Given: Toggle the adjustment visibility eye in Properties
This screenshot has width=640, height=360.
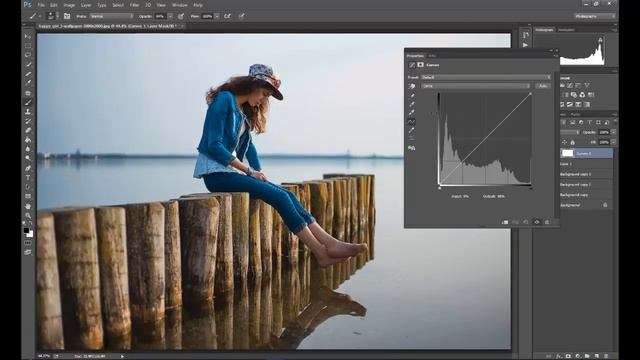Looking at the screenshot, I should click(537, 222).
